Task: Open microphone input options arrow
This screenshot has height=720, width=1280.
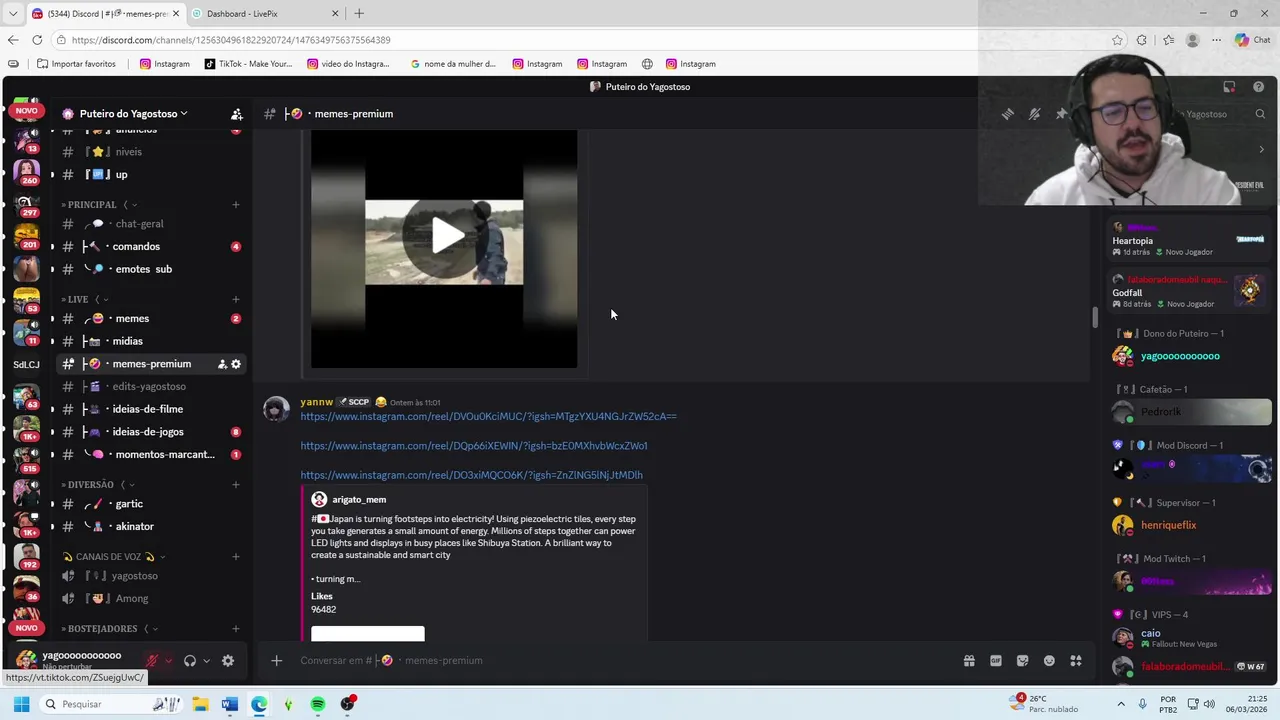Action: [x=168, y=660]
